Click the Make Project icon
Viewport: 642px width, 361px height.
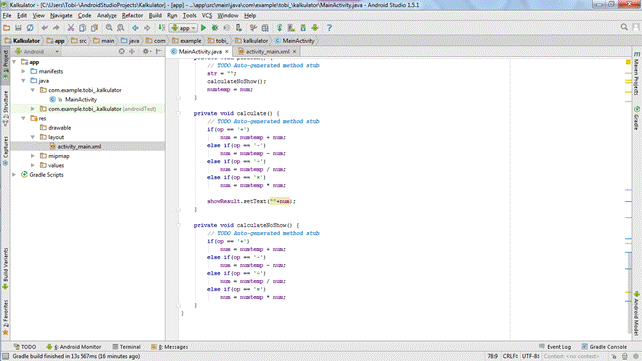click(x=162, y=28)
